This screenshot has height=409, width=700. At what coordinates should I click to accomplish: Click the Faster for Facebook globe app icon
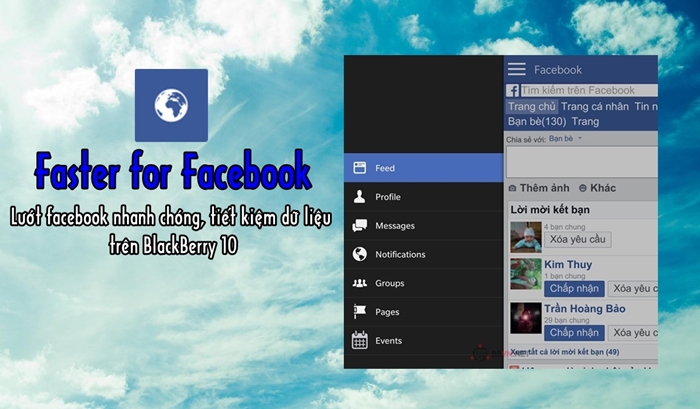click(171, 105)
